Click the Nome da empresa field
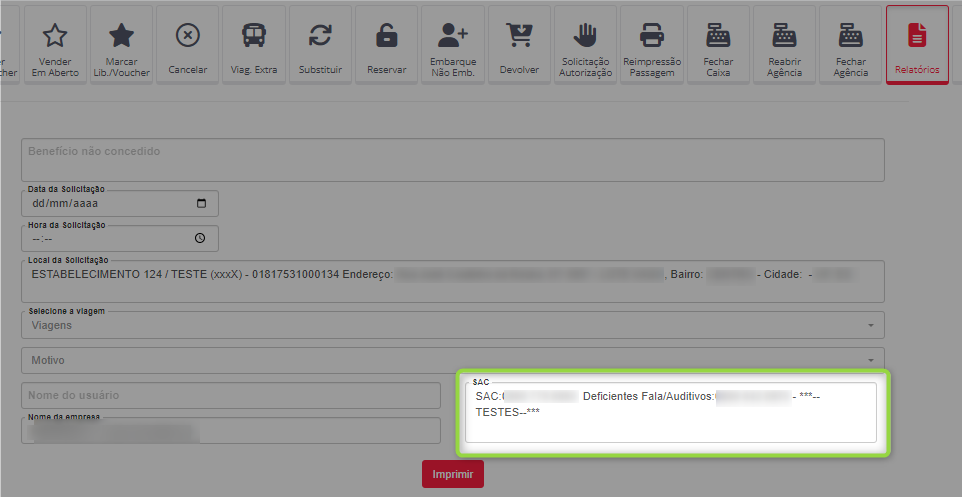Viewport: 962px width, 497px height. (231, 431)
